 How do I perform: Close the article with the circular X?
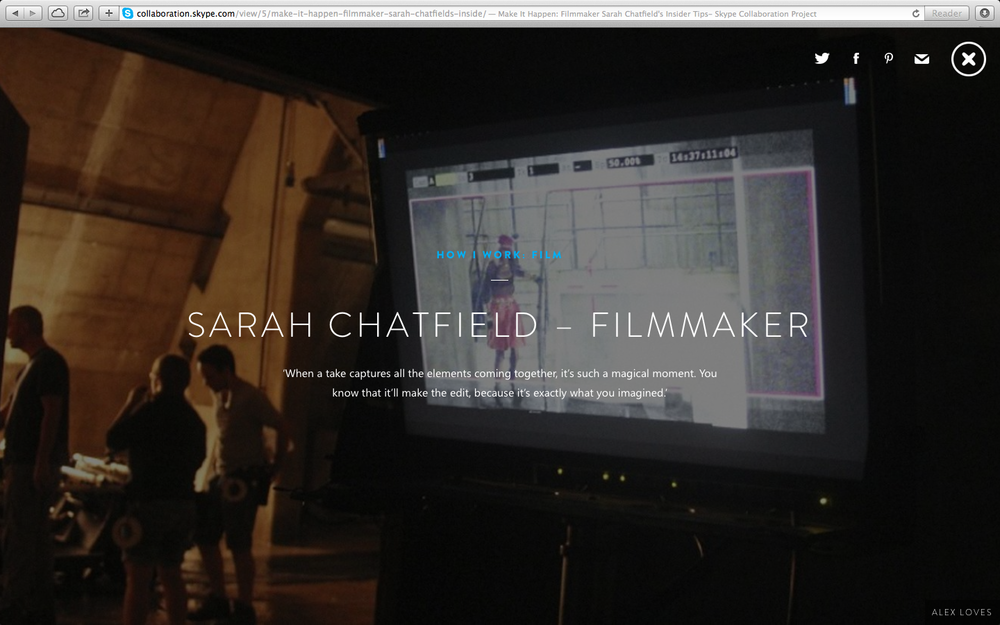pos(968,58)
